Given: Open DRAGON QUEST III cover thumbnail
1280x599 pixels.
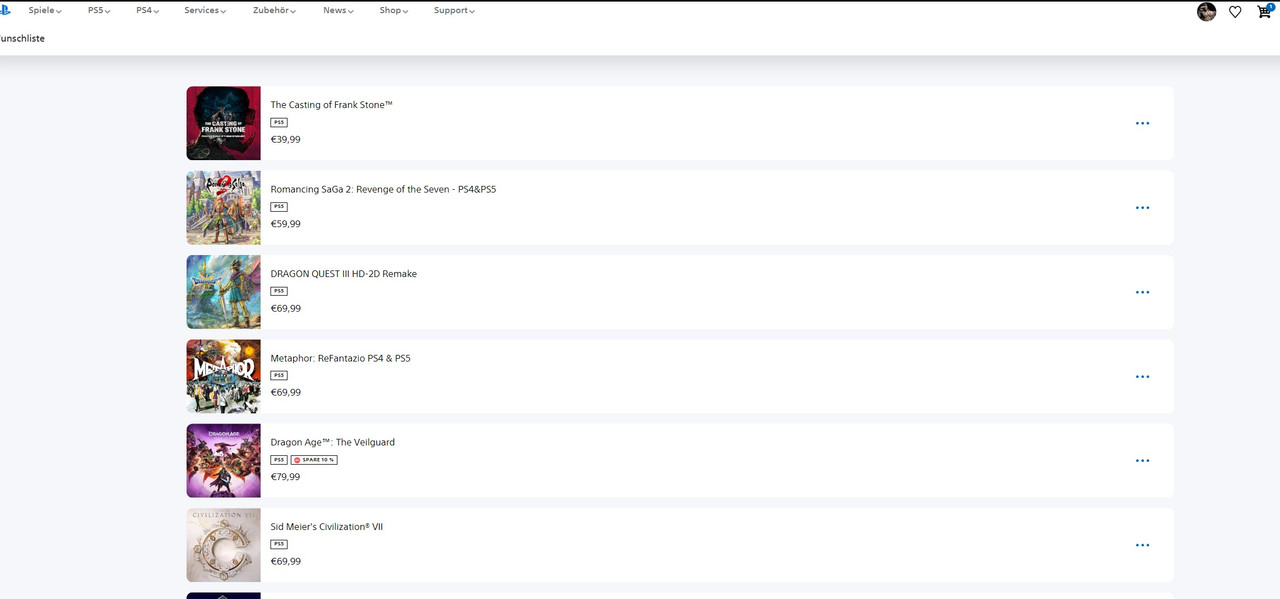Looking at the screenshot, I should (x=223, y=292).
